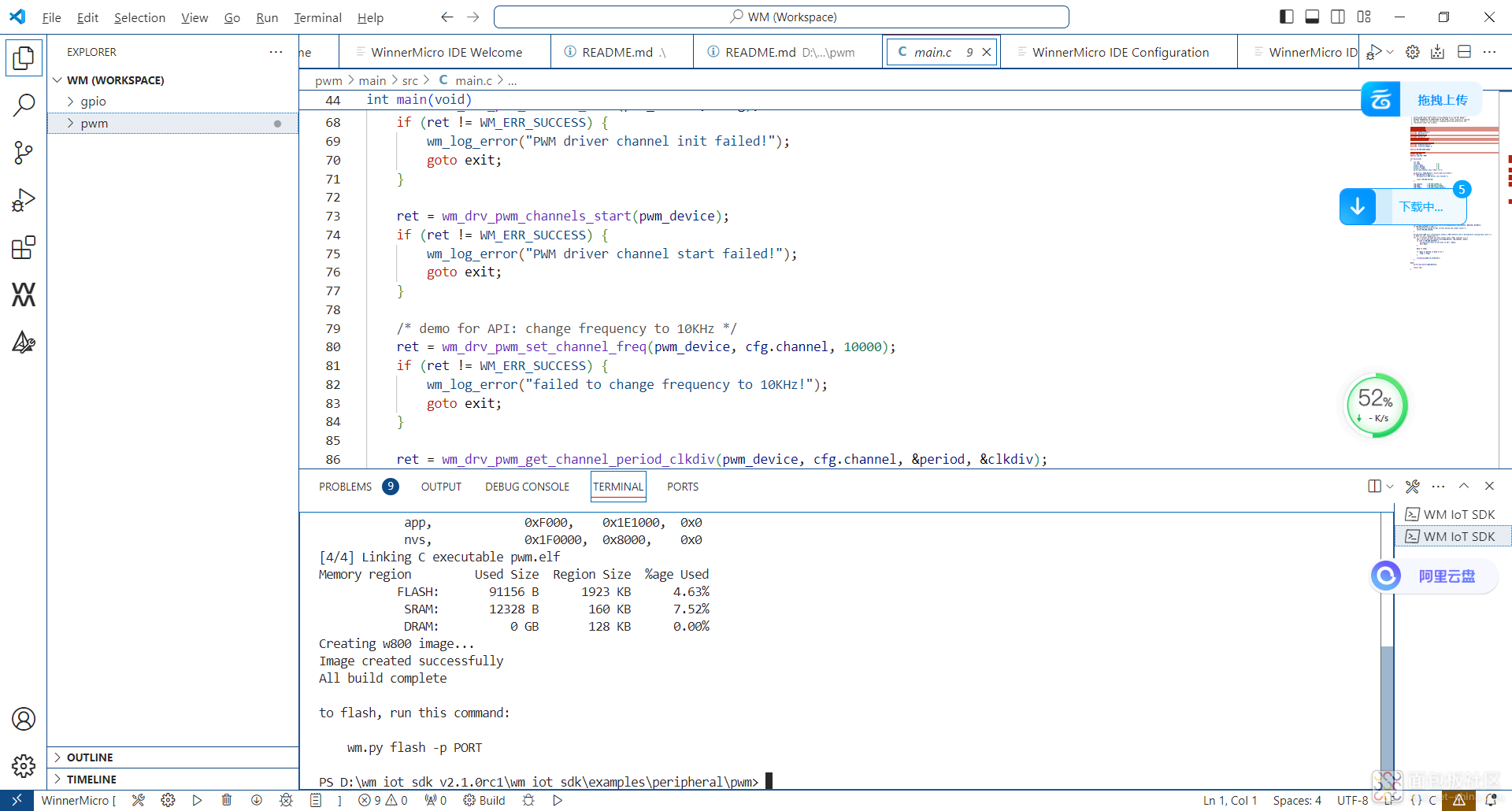The width and height of the screenshot is (1512, 811).
Task: Open the File menu
Action: coord(51,17)
